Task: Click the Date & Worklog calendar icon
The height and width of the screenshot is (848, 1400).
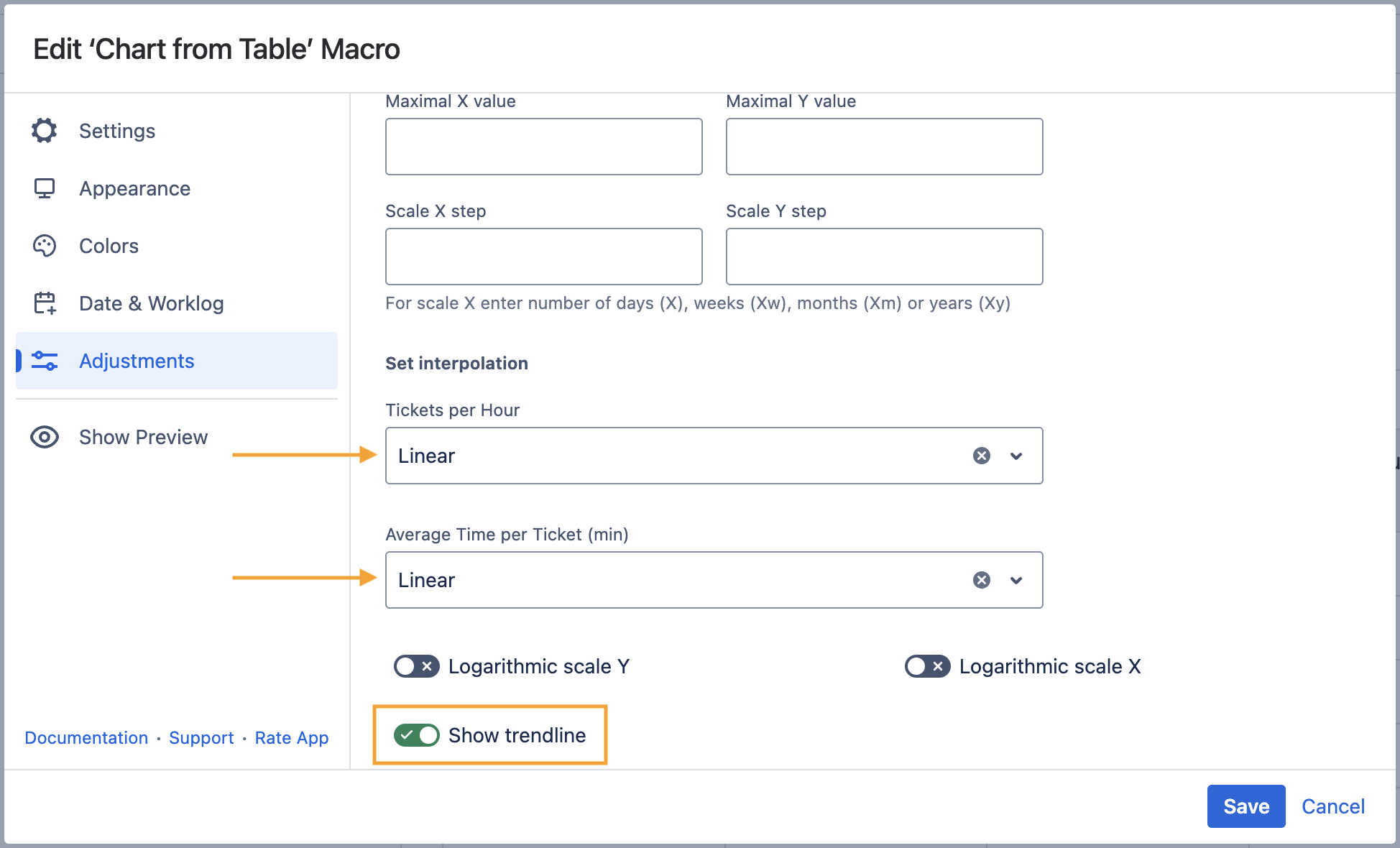Action: click(45, 303)
